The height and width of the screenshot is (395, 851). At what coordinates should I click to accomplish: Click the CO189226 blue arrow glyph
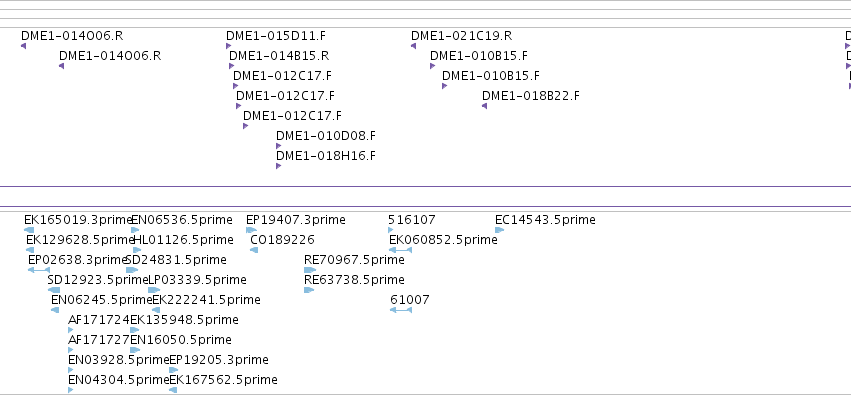(x=253, y=250)
